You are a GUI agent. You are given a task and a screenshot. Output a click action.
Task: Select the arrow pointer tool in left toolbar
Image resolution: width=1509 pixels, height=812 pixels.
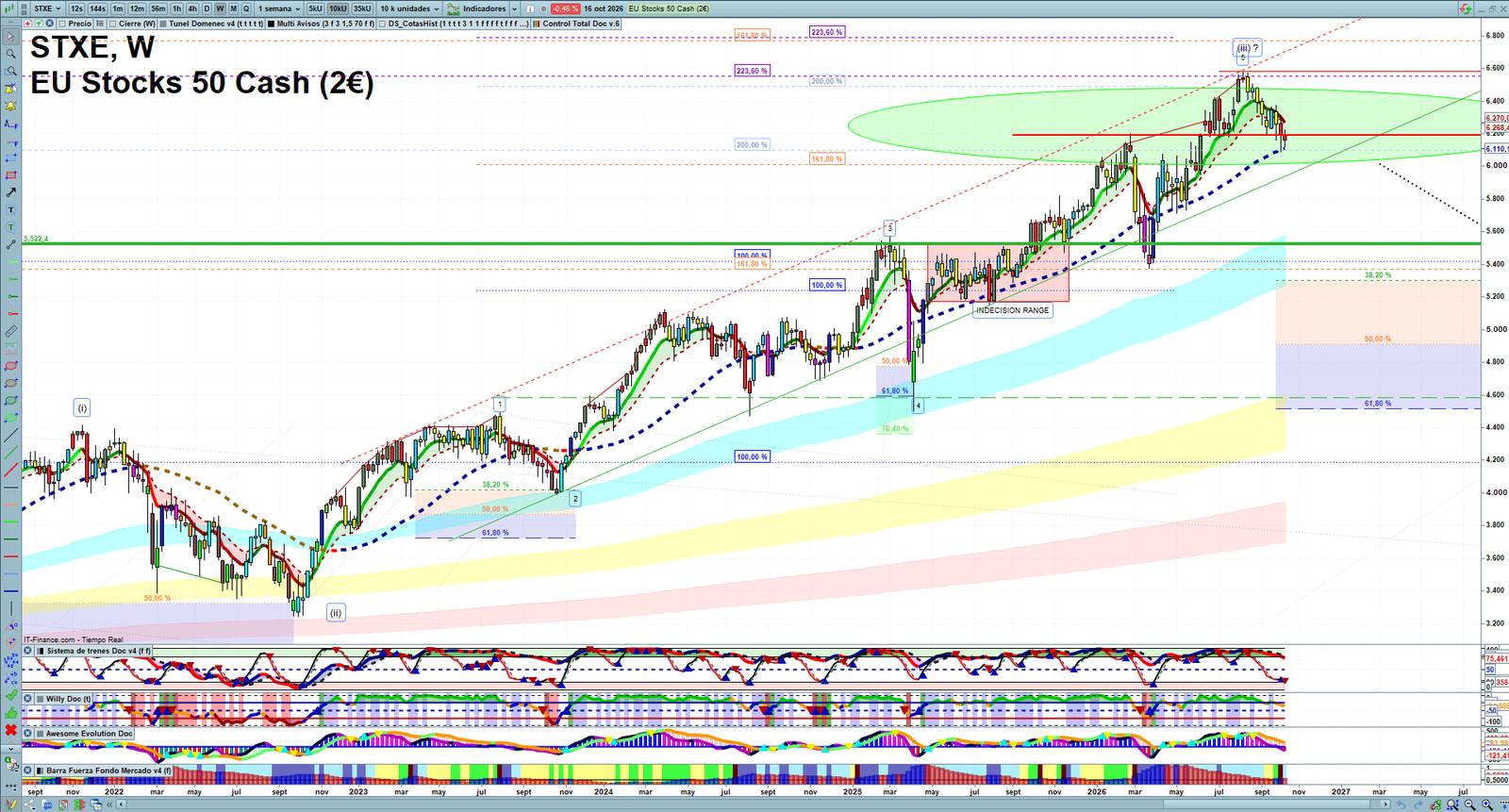click(x=10, y=37)
